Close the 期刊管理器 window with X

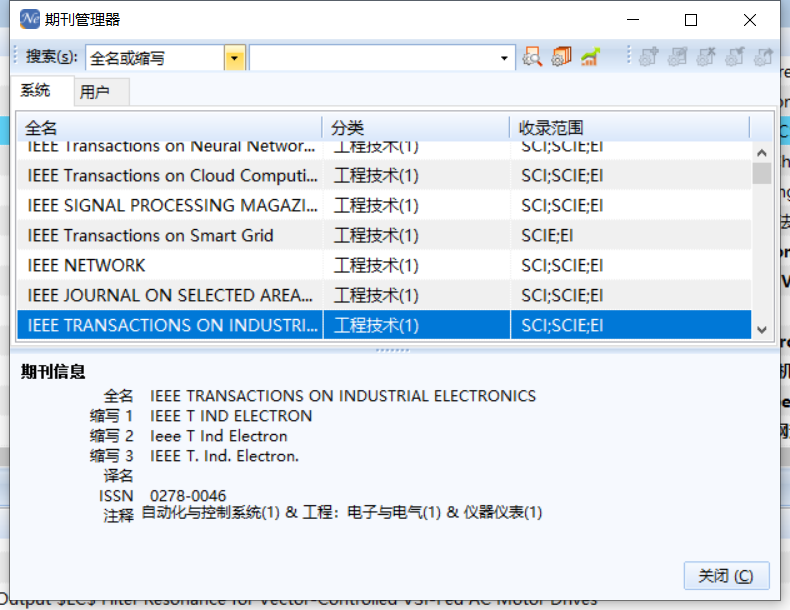coord(750,20)
